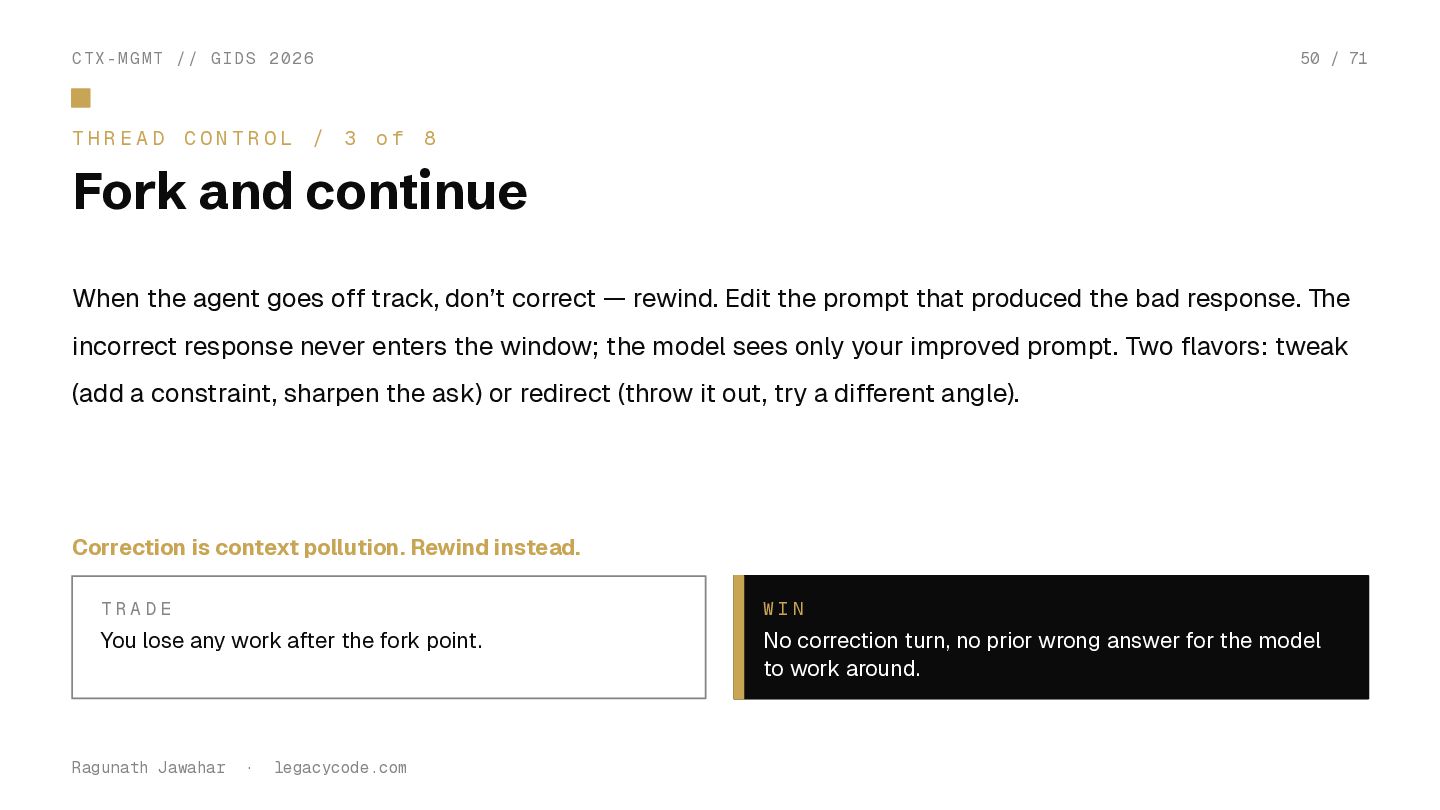Click the "THREAD CONTROL / 3 of 8" label
The width and height of the screenshot is (1440, 810).
click(255, 139)
